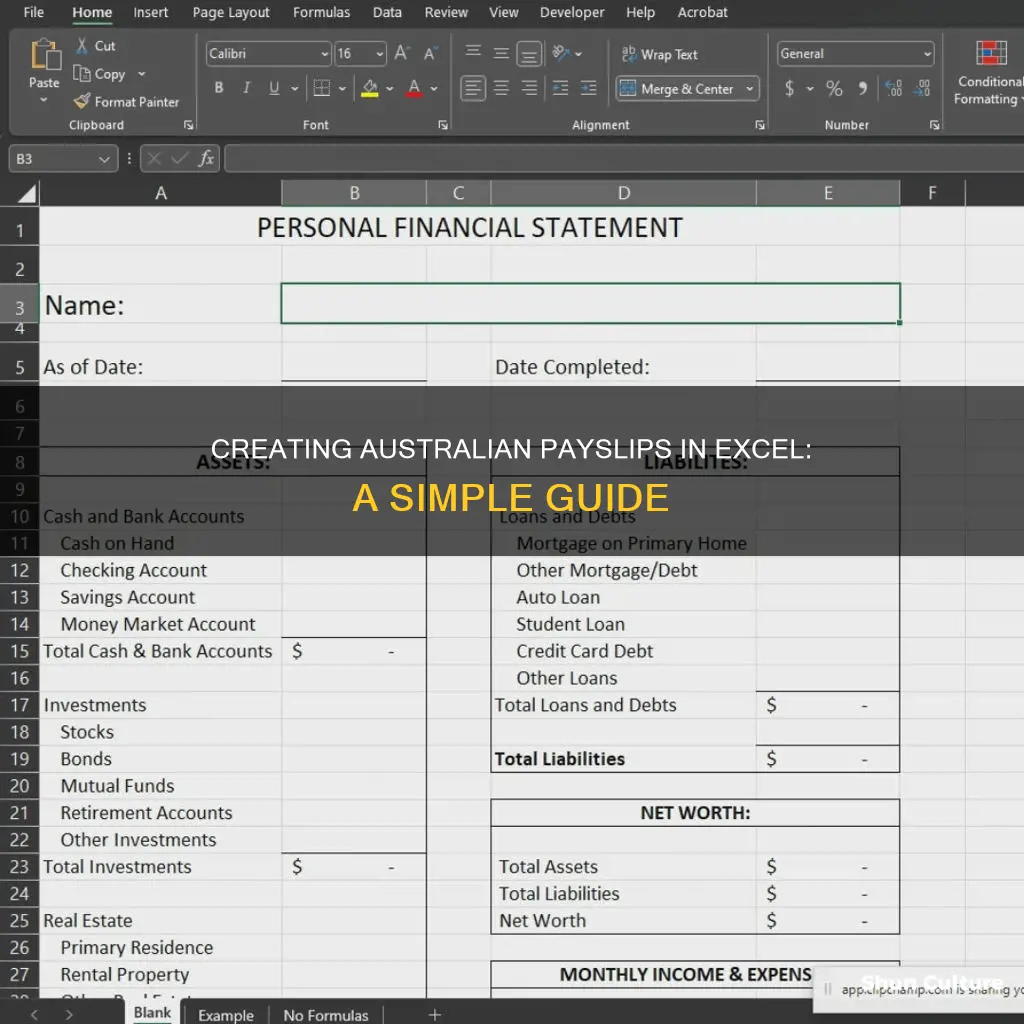Apply yellow Fill Color bucket

[370, 88]
